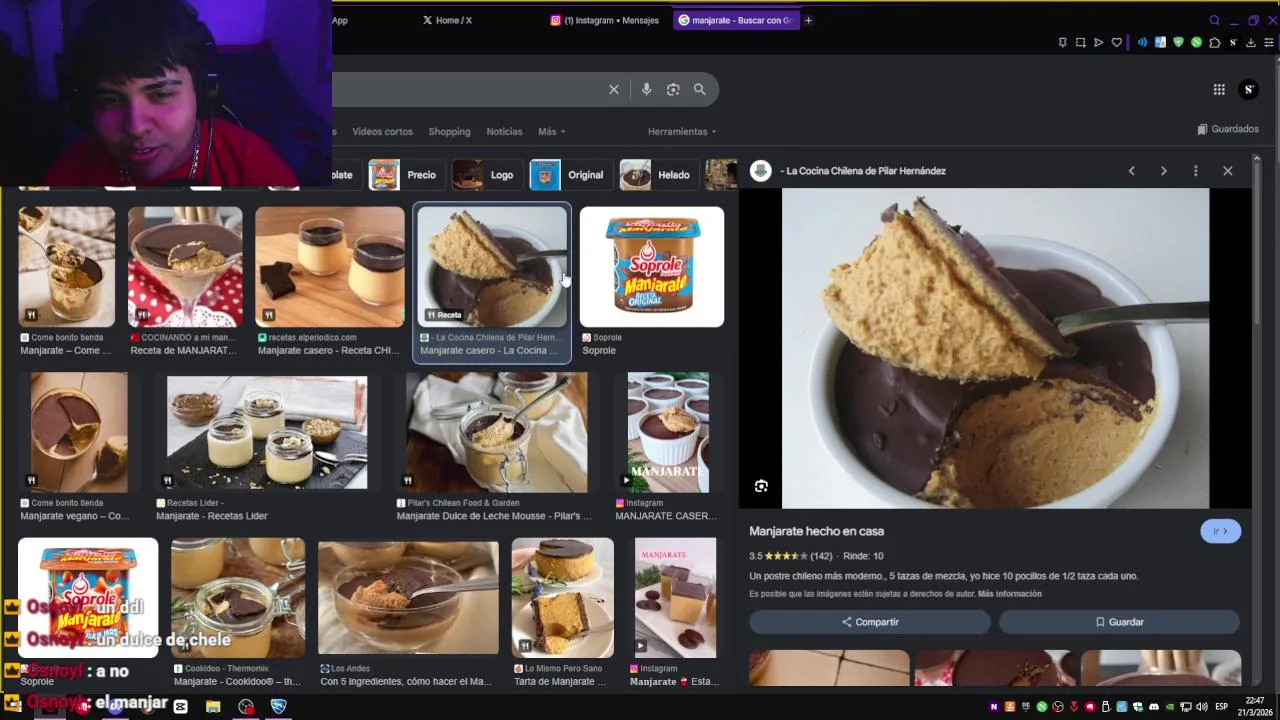
Task: Clear the search box with the X icon
Action: click(614, 89)
